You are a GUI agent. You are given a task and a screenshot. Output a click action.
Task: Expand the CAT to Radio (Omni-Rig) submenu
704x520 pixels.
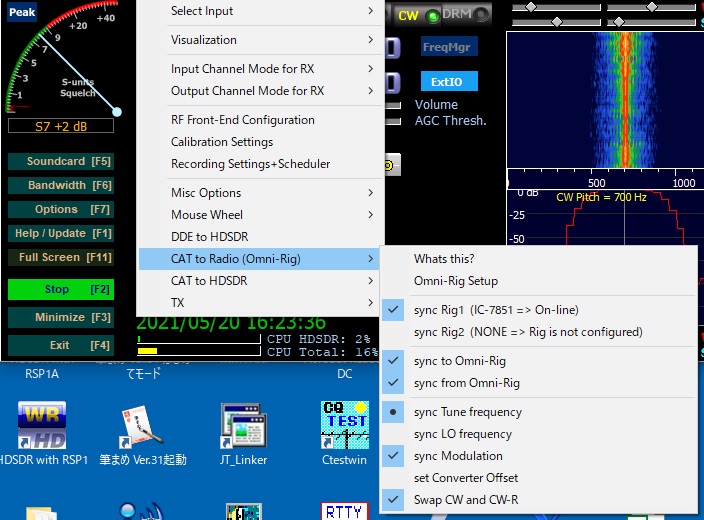pyautogui.click(x=260, y=259)
